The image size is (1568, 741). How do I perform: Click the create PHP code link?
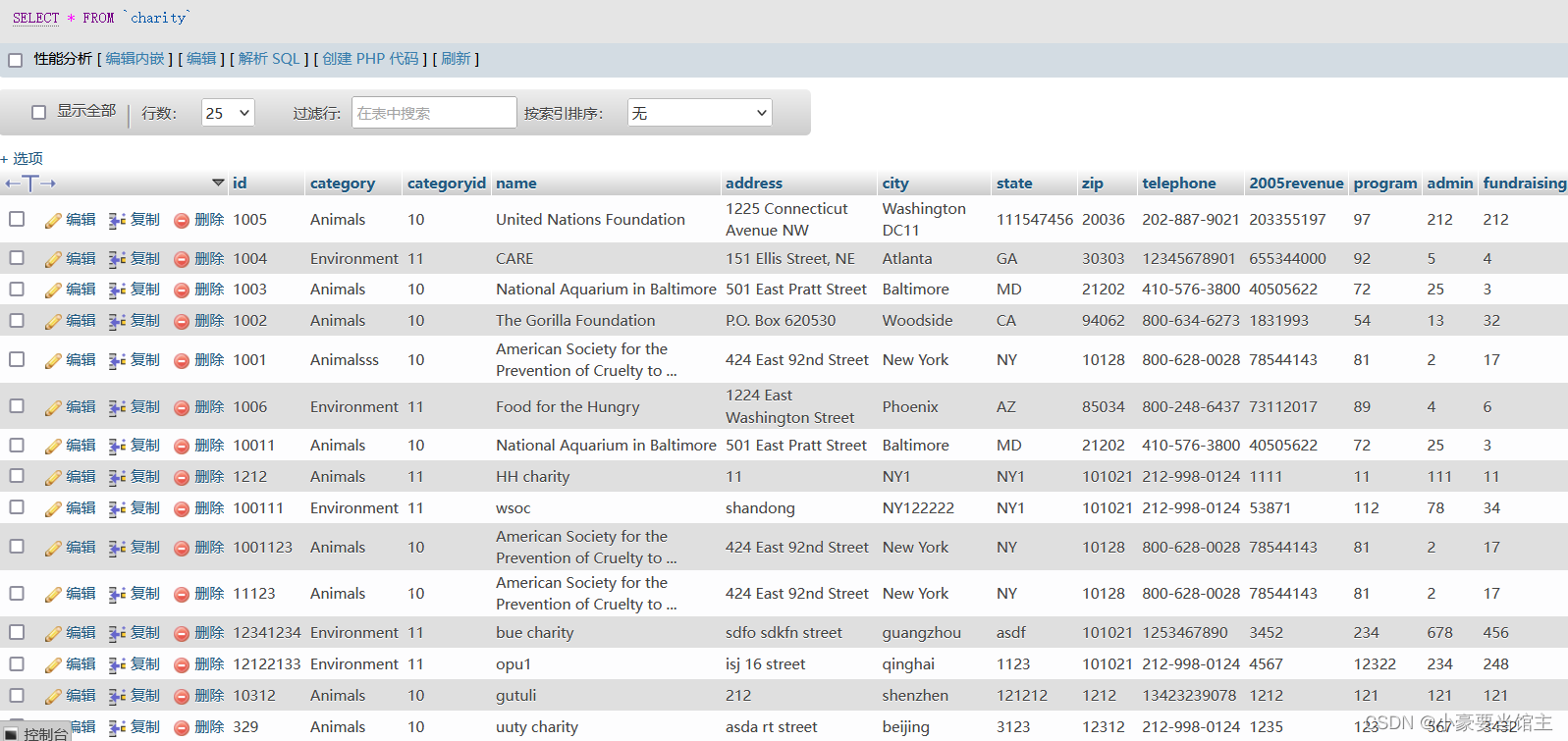(370, 59)
